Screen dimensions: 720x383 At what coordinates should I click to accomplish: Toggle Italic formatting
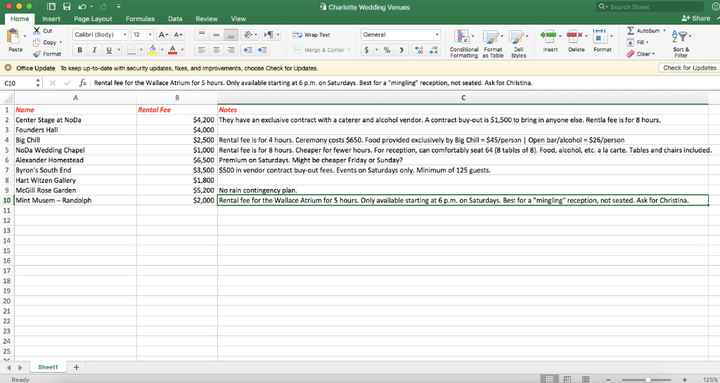tap(95, 50)
